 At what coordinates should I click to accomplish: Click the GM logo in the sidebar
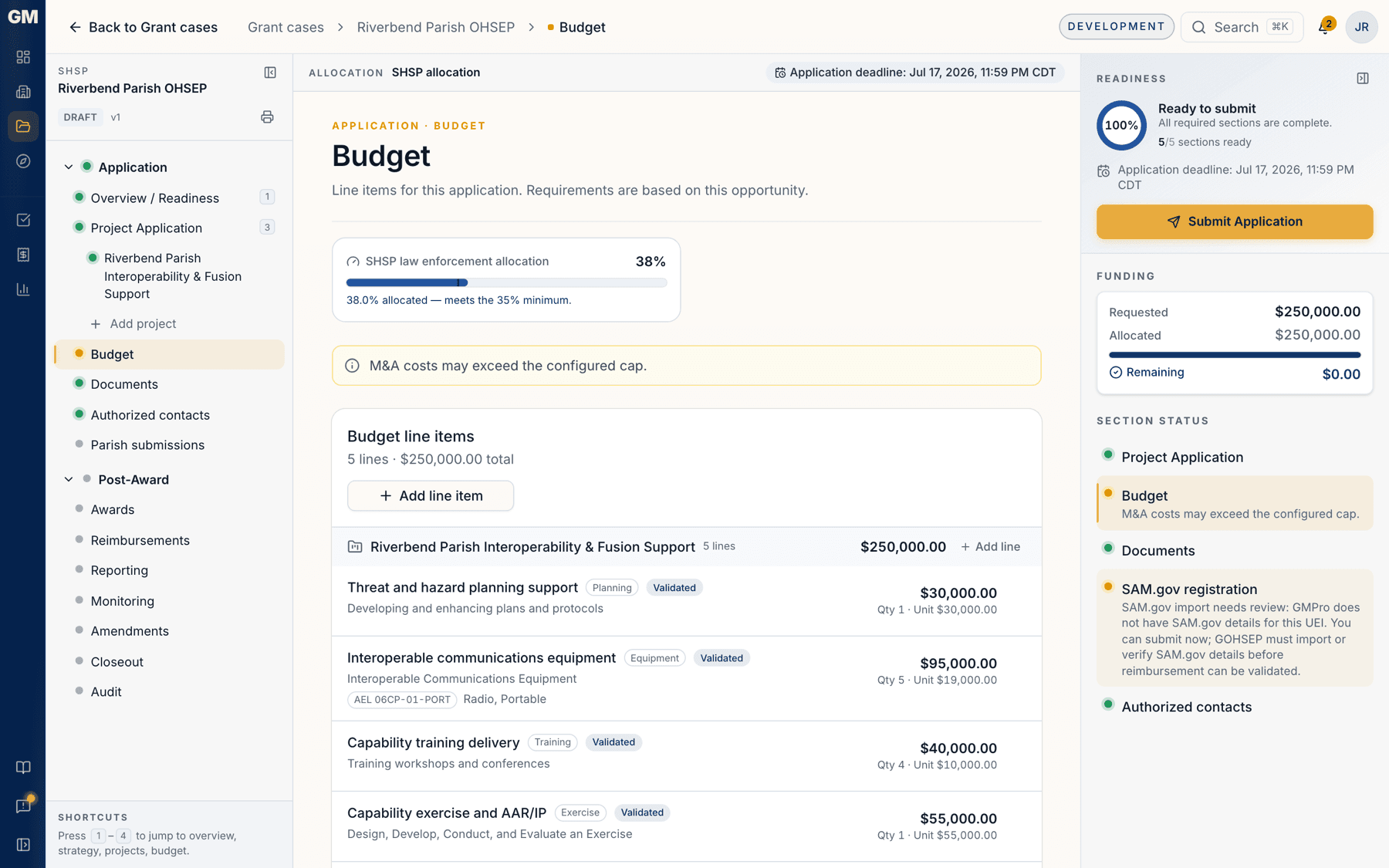(22, 17)
